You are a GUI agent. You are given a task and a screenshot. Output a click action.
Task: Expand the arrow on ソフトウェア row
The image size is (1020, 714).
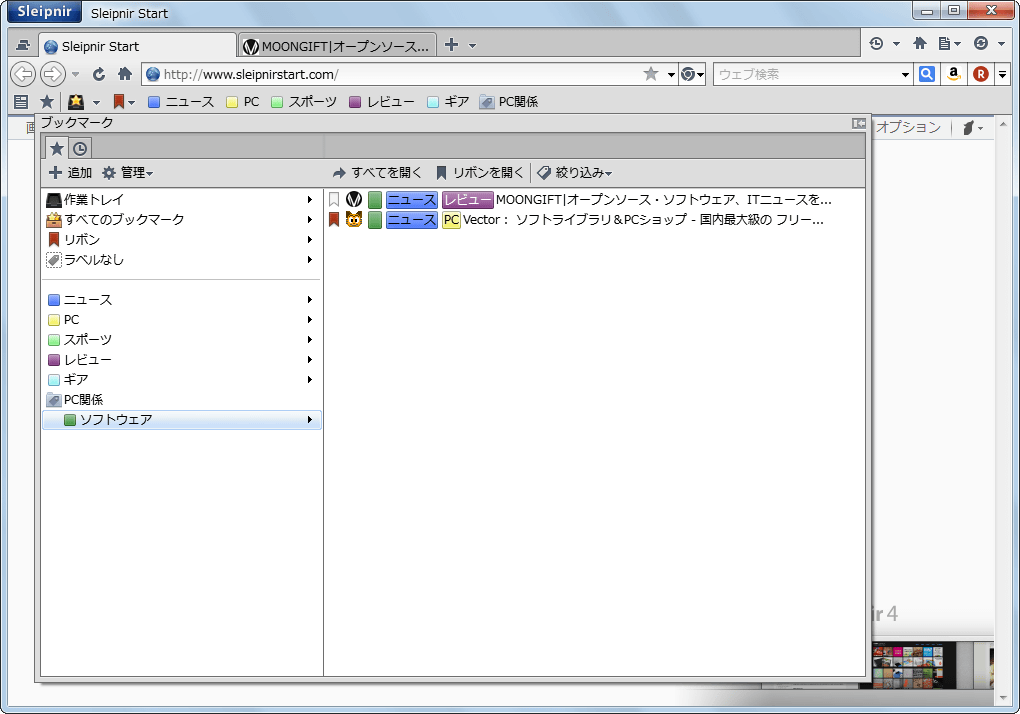click(310, 420)
